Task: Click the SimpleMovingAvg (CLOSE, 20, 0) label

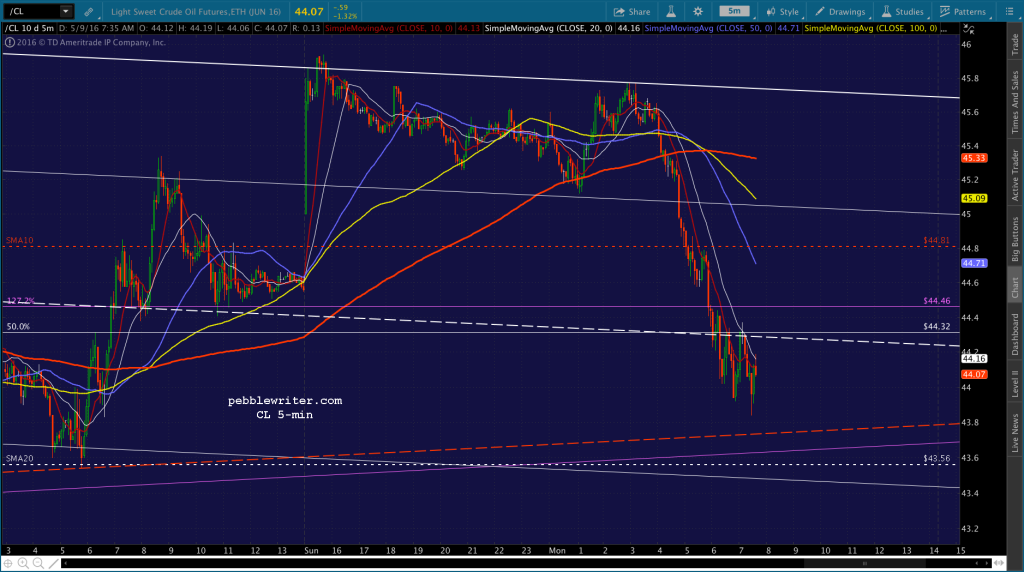Action: tap(549, 29)
